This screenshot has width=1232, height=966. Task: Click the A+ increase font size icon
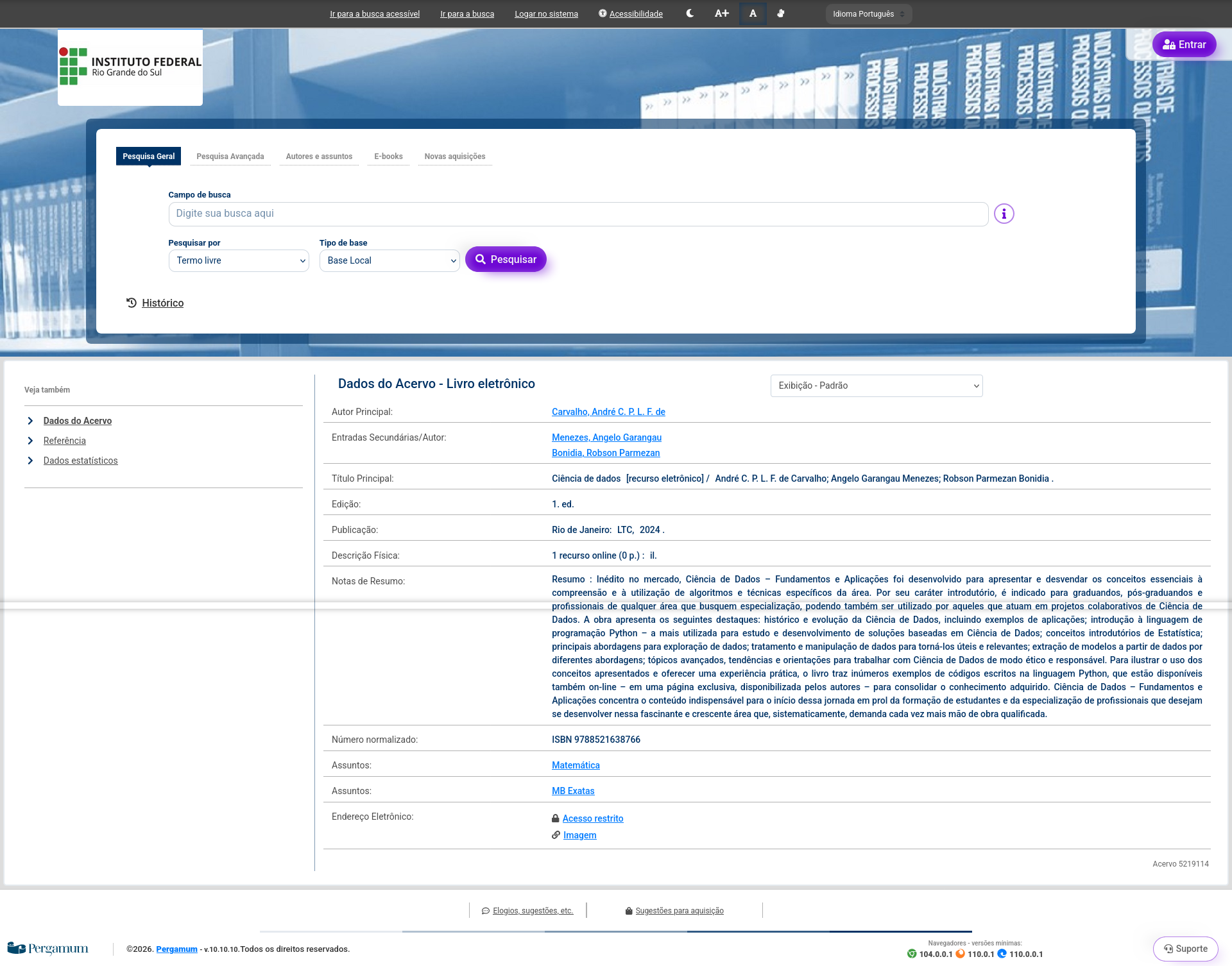pos(722,13)
